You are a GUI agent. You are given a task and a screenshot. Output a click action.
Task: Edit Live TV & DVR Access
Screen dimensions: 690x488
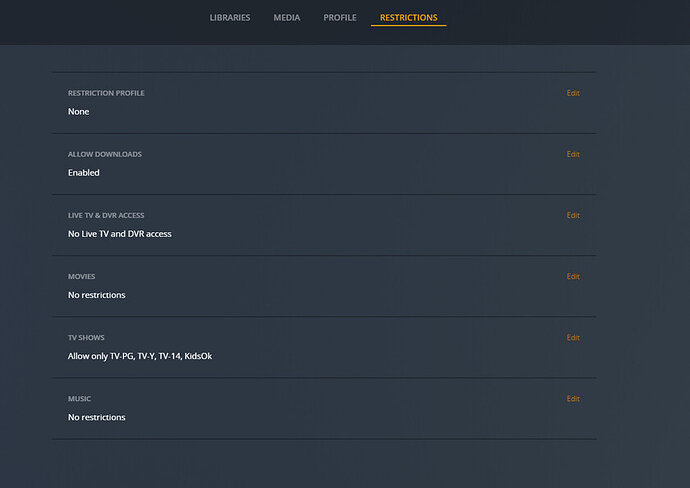[x=573, y=215]
